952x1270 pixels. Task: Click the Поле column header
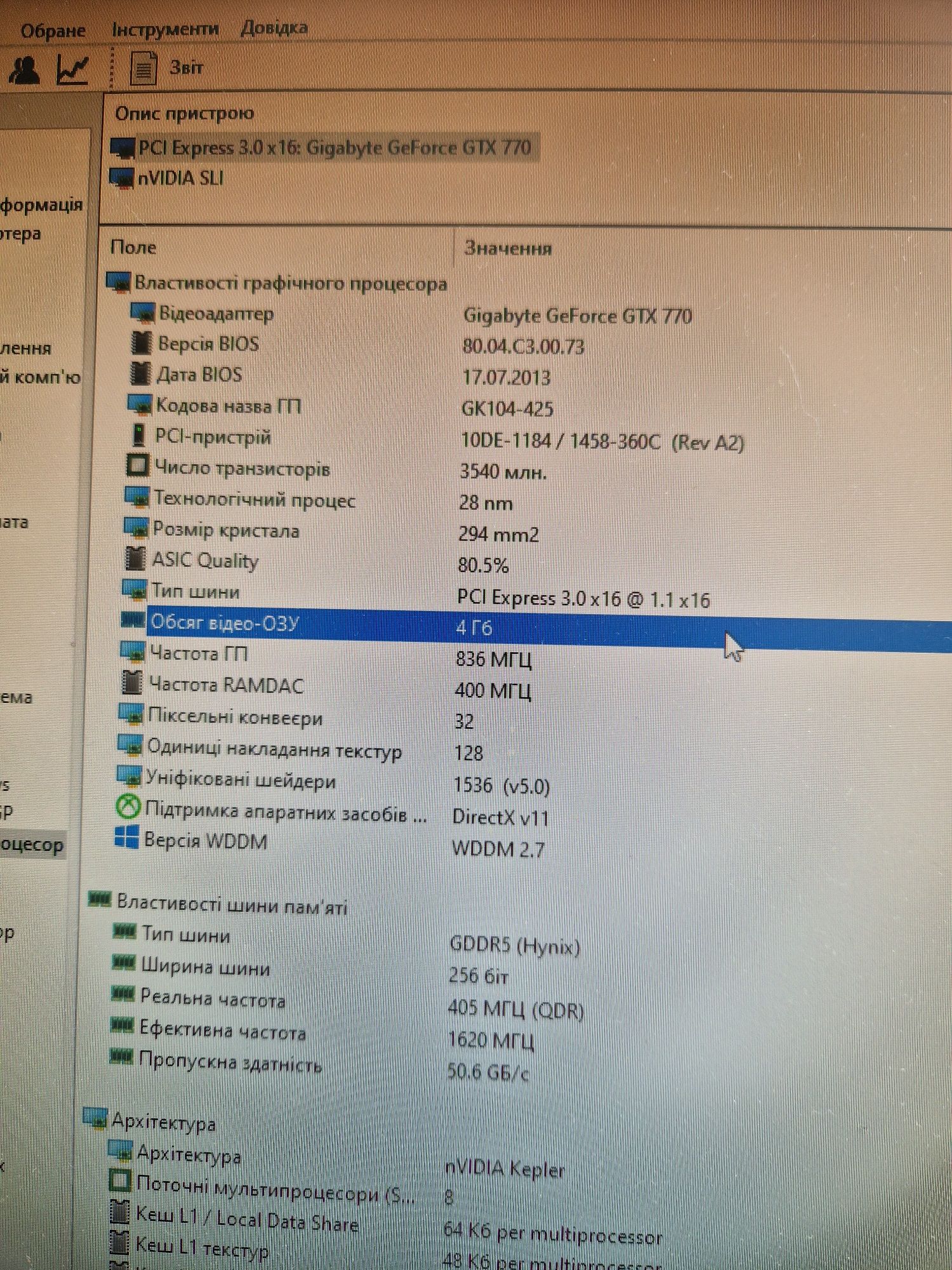click(x=133, y=247)
